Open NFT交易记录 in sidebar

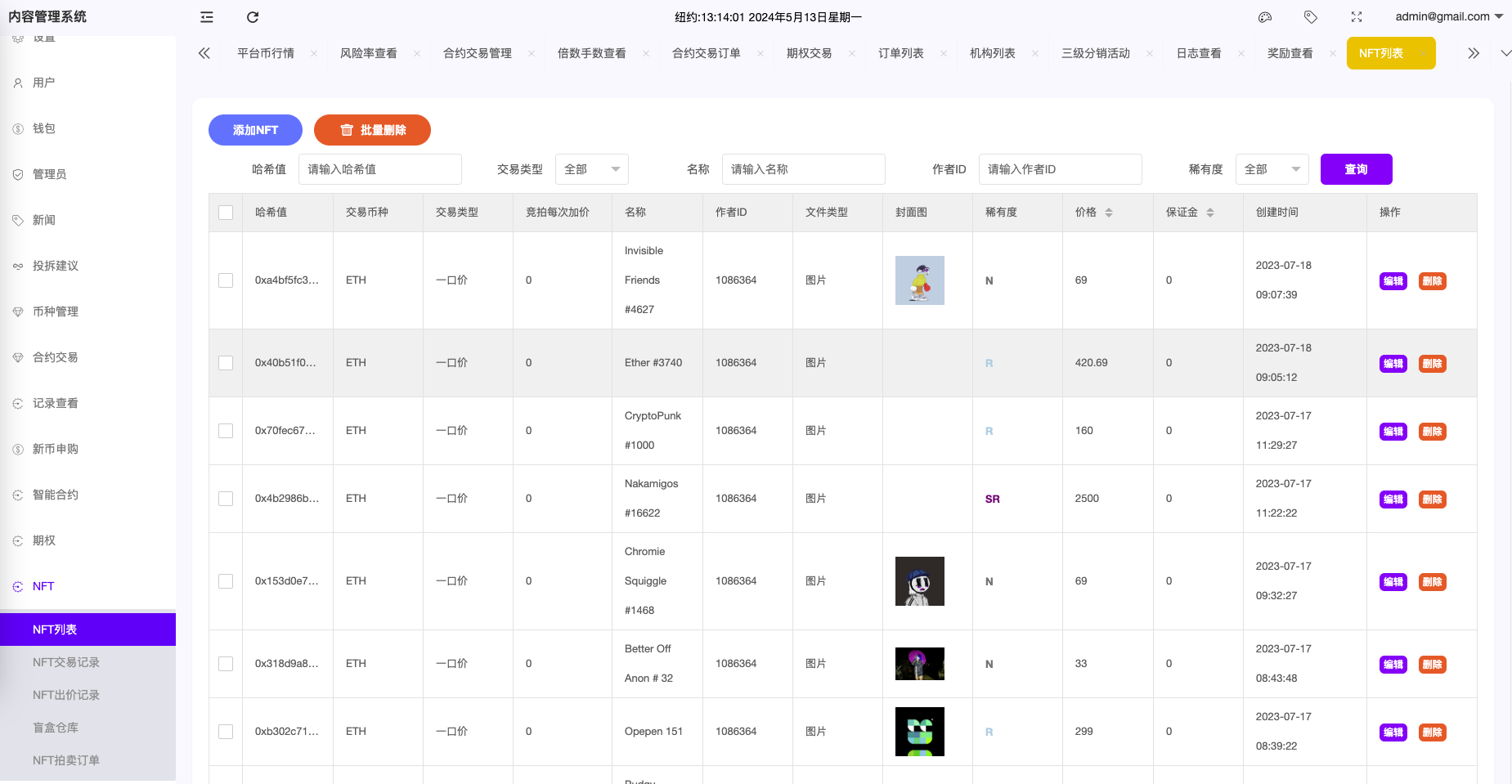point(66,662)
